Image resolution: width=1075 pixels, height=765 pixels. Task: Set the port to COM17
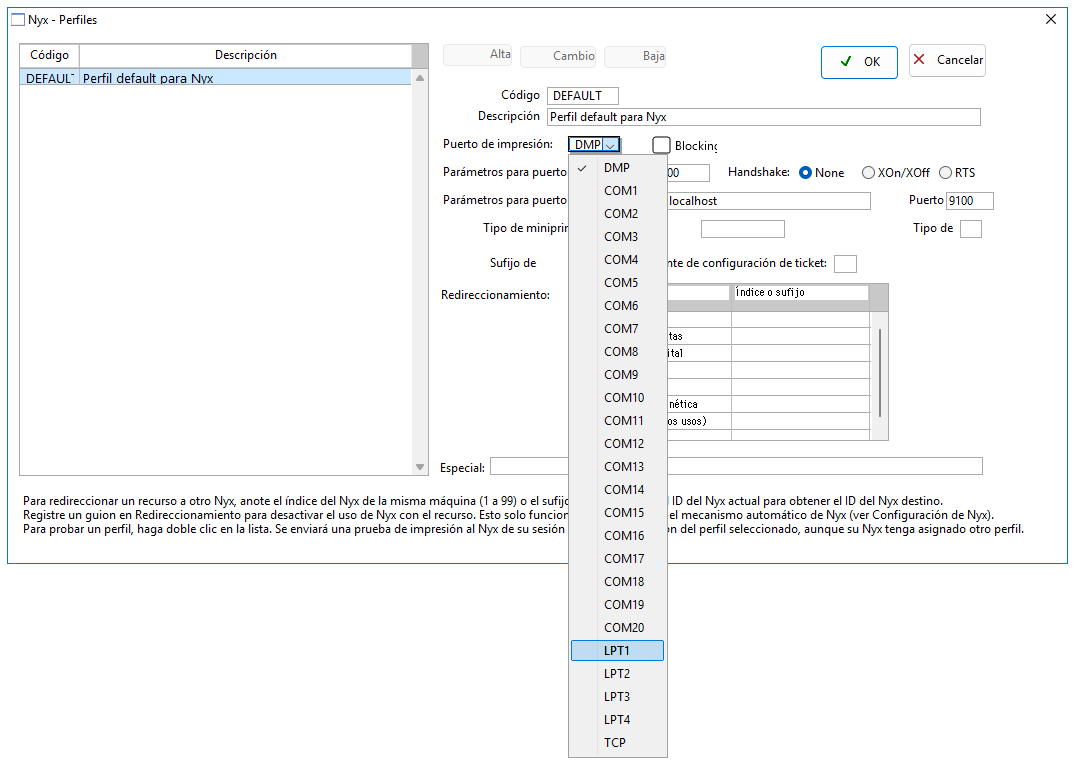click(617, 559)
